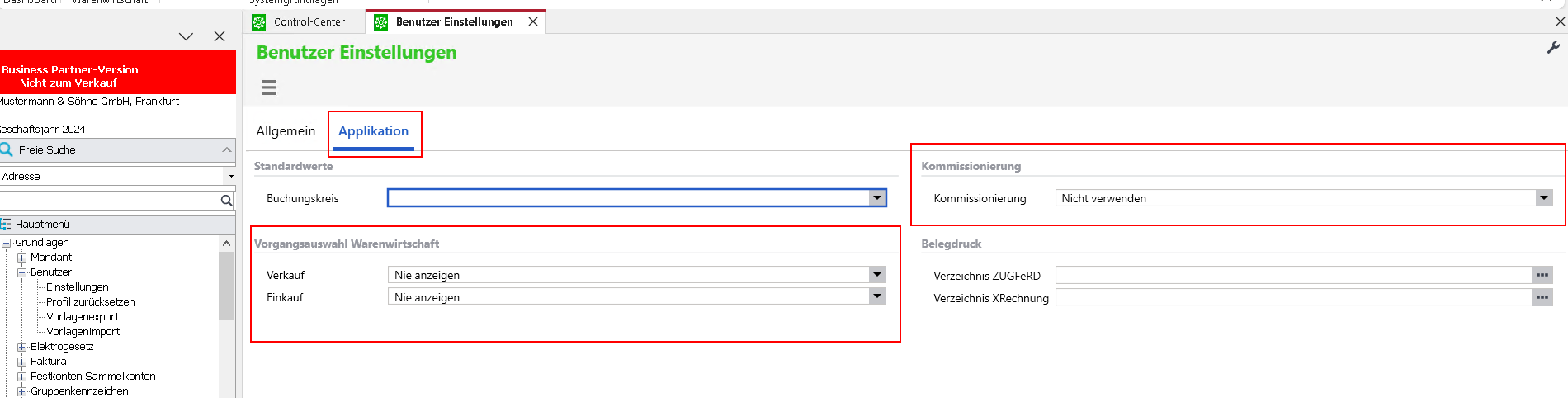This screenshot has width=1568, height=398.
Task: Open the Einkauf dropdown list
Action: coord(877,297)
